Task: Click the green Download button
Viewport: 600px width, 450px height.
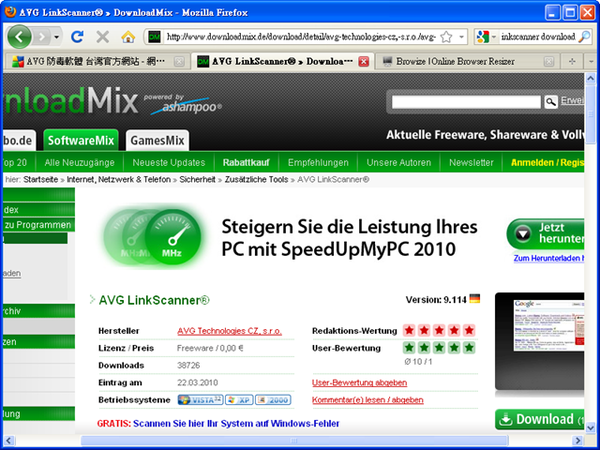Action: (540, 419)
